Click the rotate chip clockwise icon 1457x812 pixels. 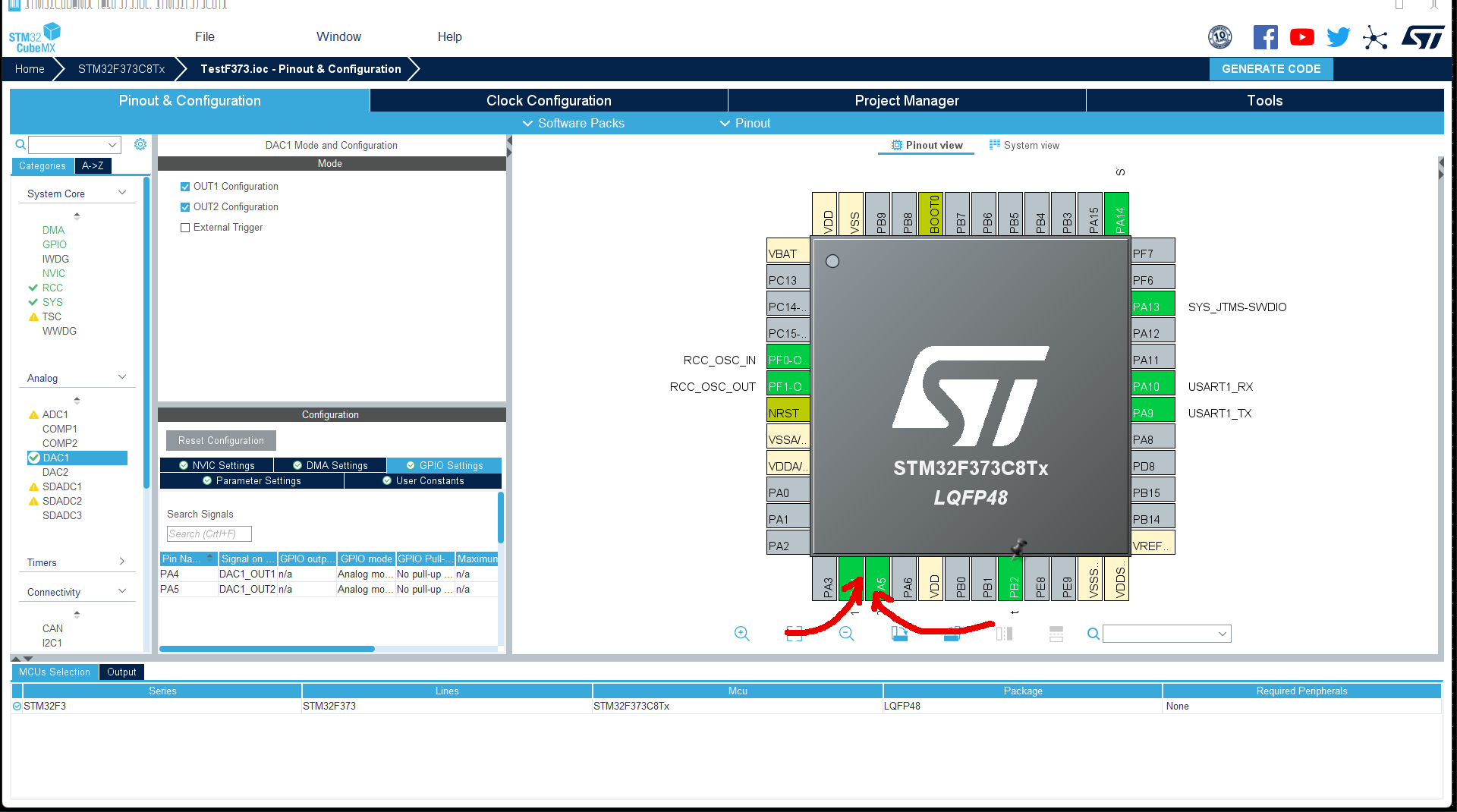(x=899, y=634)
